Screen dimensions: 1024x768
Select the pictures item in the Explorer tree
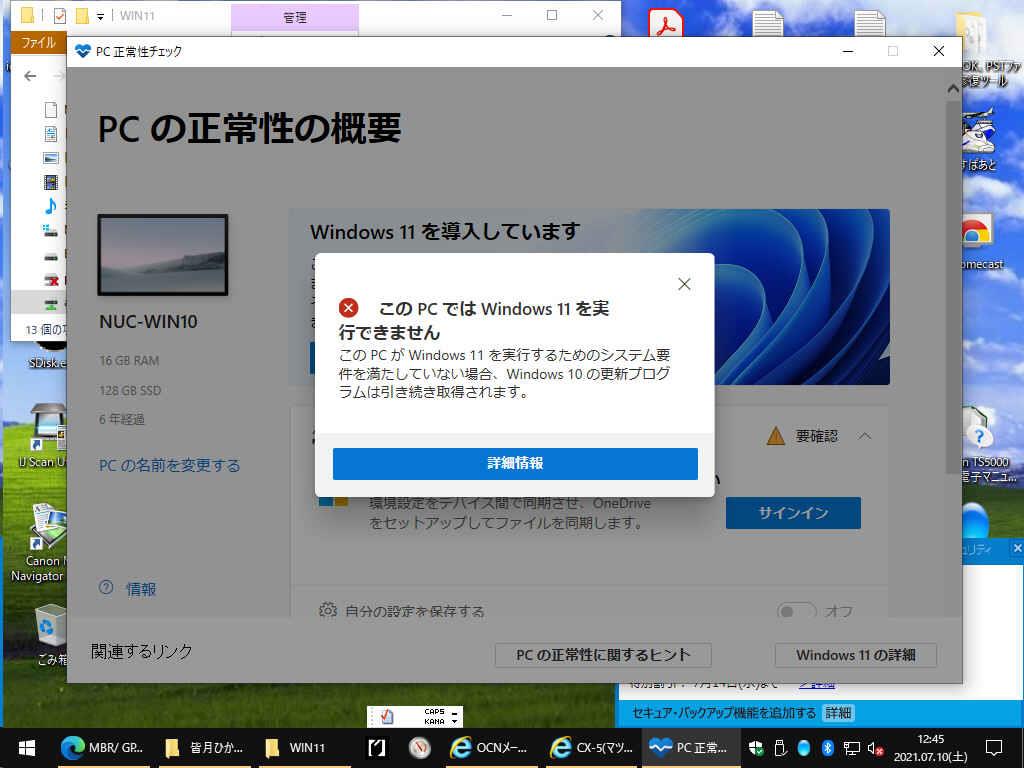(x=50, y=158)
